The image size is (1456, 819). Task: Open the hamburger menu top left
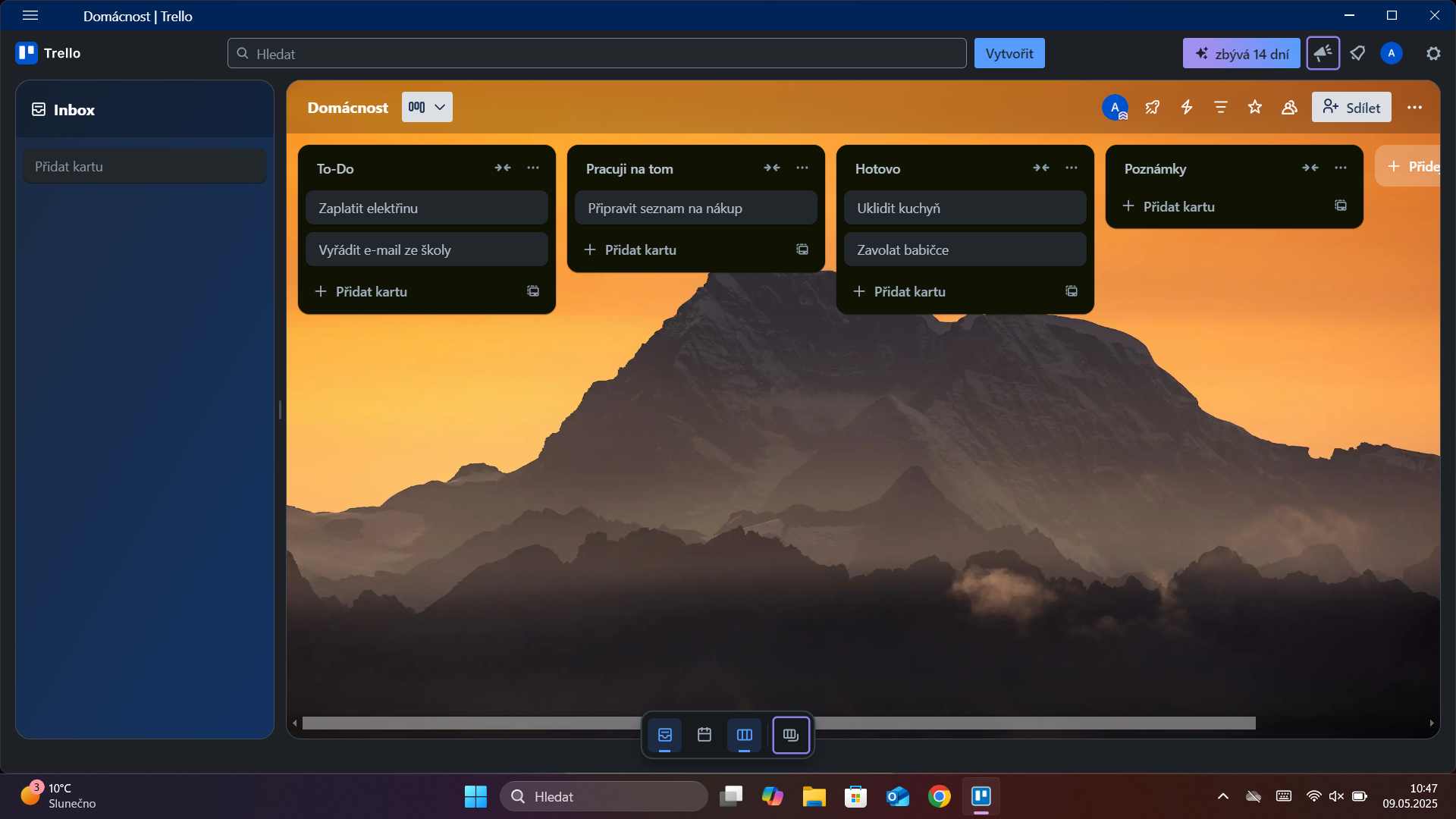click(30, 15)
